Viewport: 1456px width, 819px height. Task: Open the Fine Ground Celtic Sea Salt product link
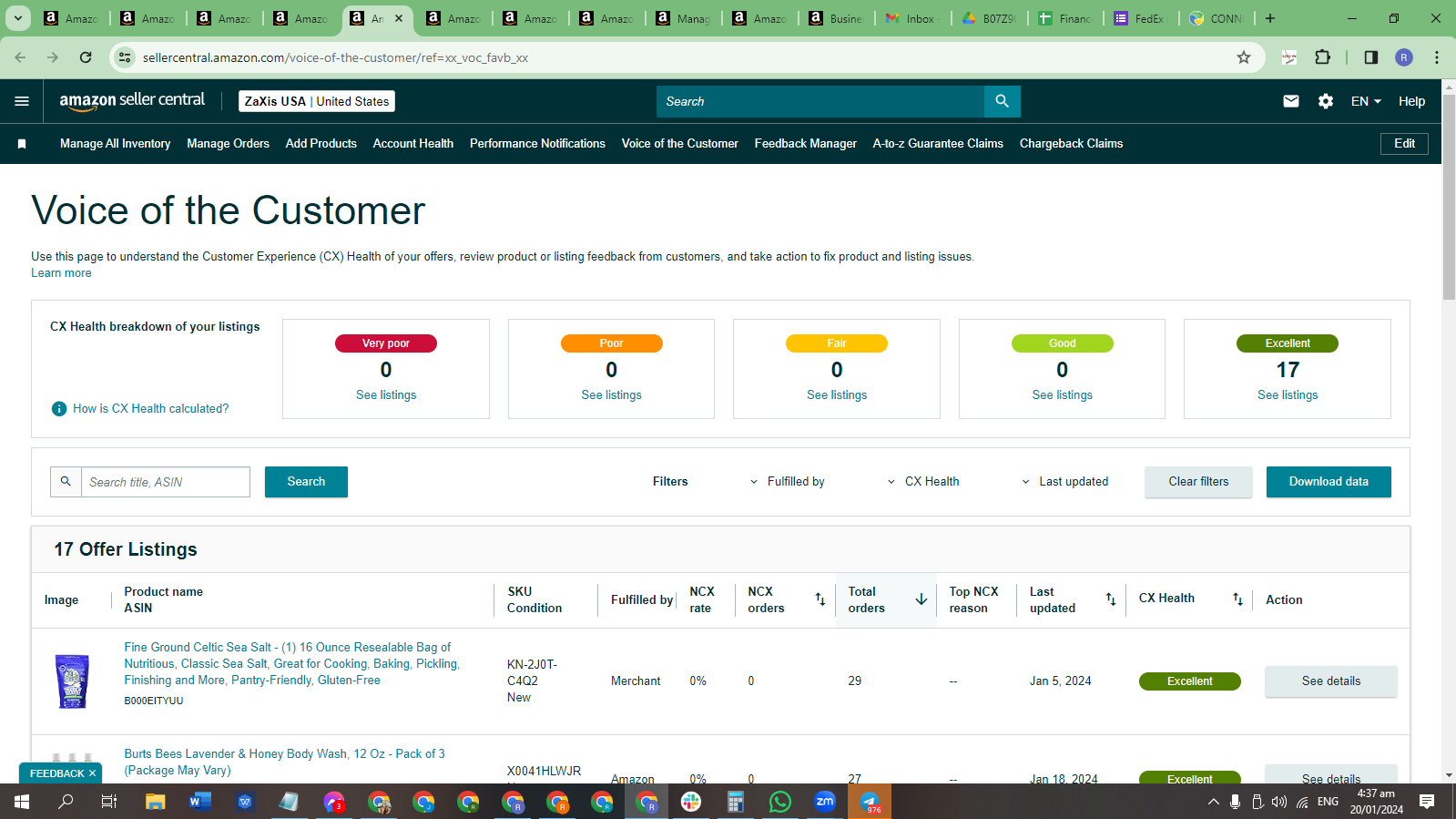tap(292, 664)
